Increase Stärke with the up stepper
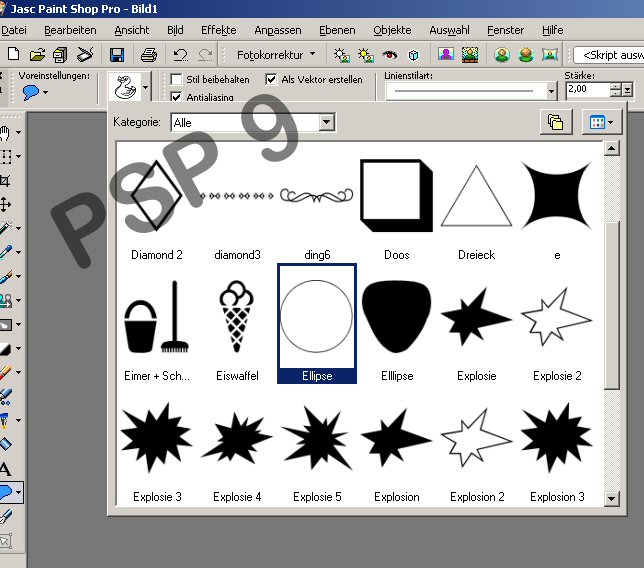The width and height of the screenshot is (644, 568). [x=616, y=86]
